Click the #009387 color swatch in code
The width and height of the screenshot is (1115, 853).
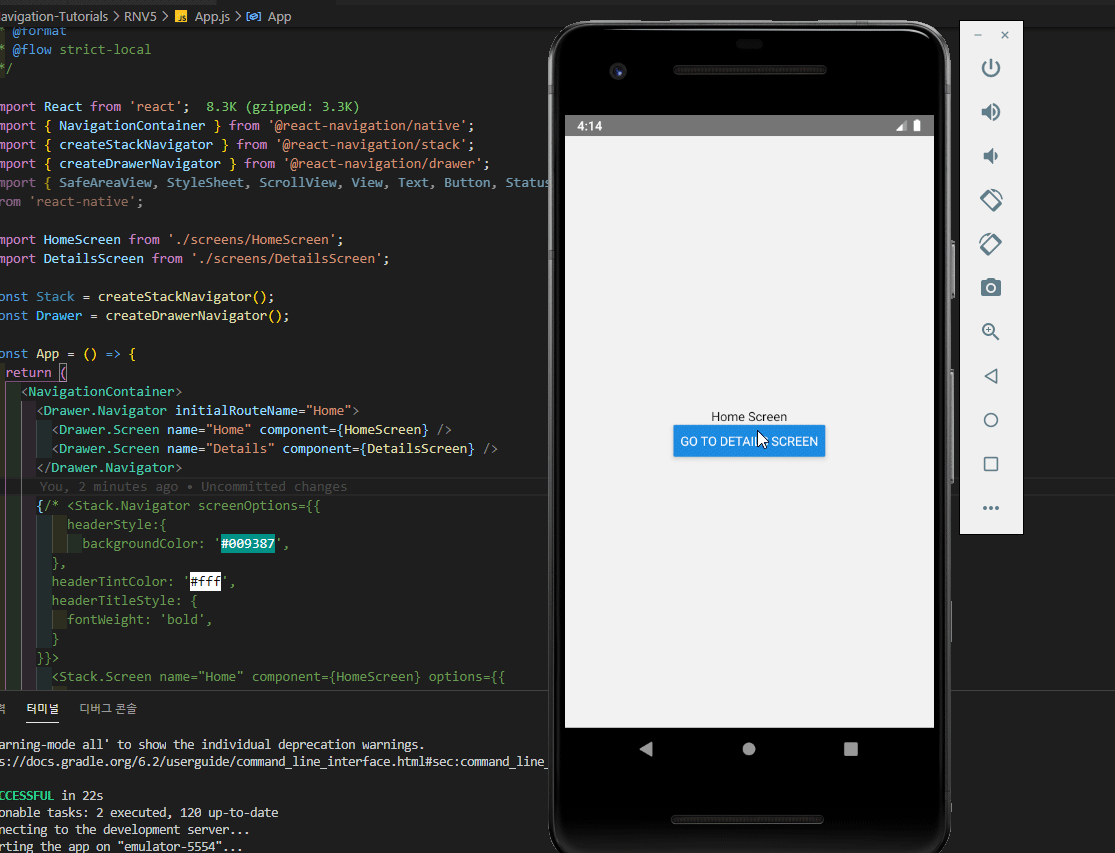click(x=247, y=543)
